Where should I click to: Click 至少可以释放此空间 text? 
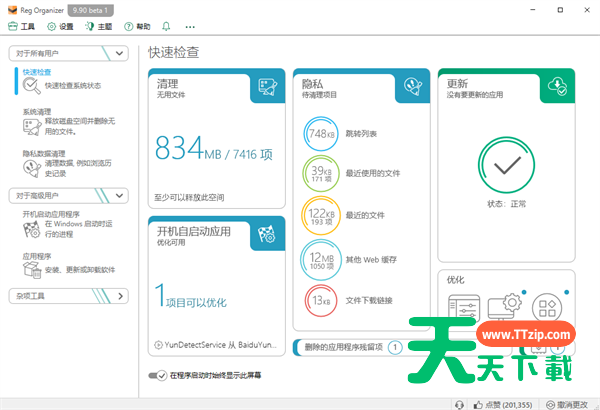189,198
